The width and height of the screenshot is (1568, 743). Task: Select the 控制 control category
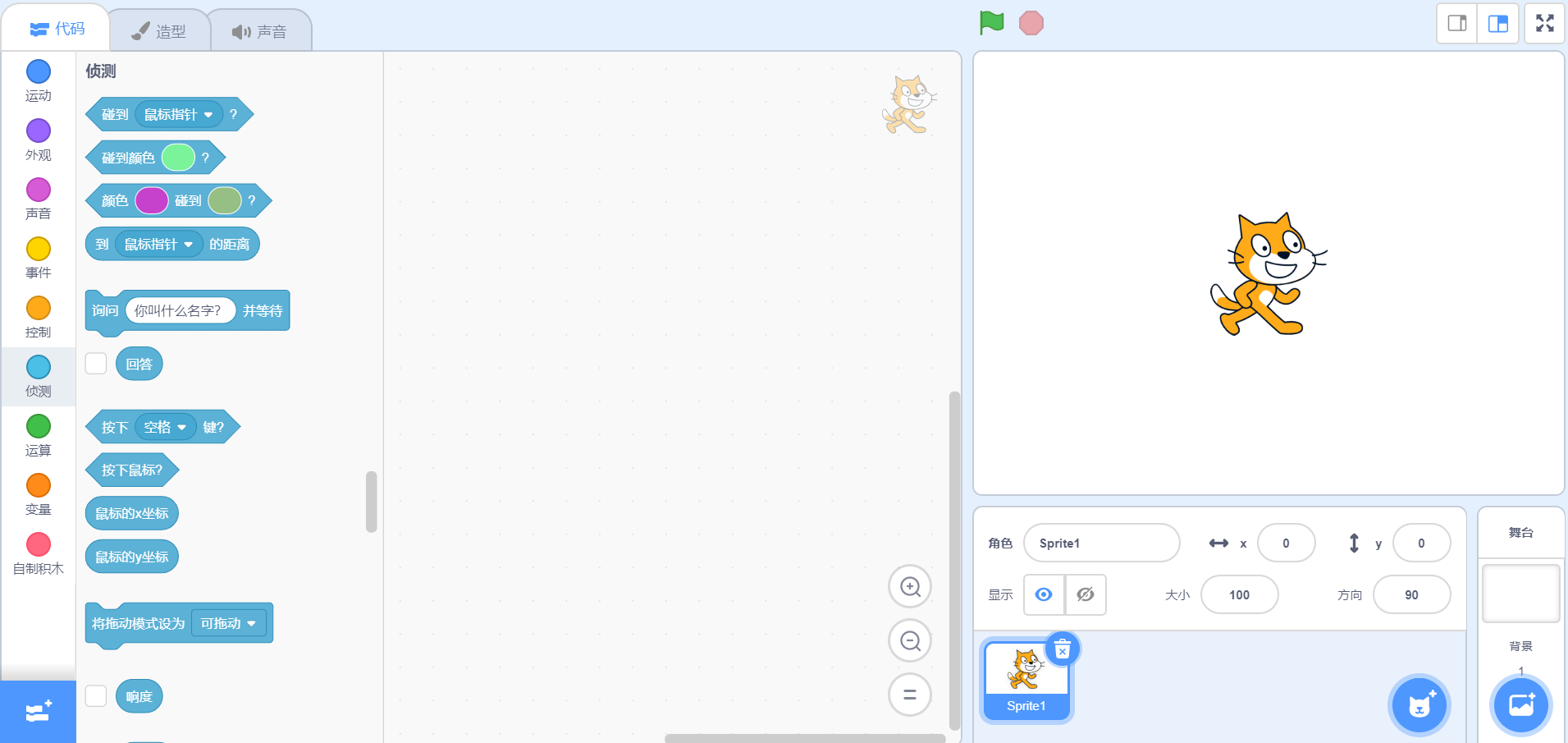[x=39, y=318]
